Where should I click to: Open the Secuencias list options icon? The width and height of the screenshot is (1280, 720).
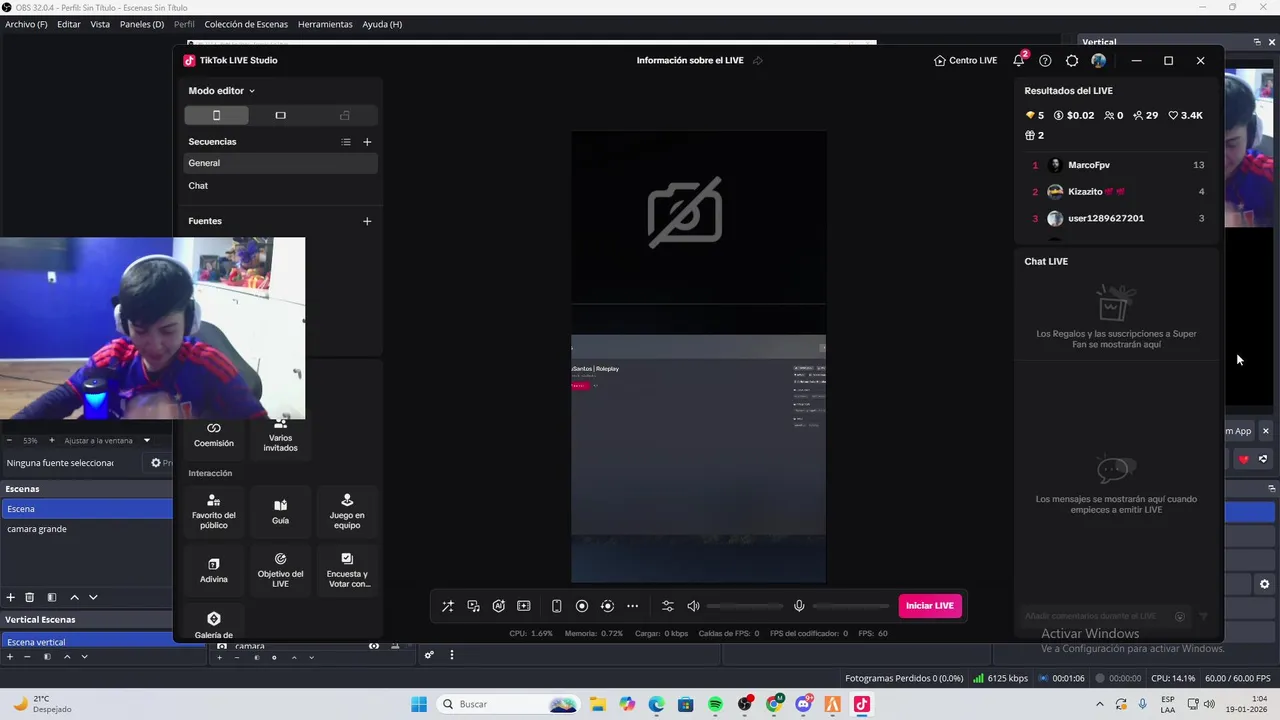coord(346,142)
